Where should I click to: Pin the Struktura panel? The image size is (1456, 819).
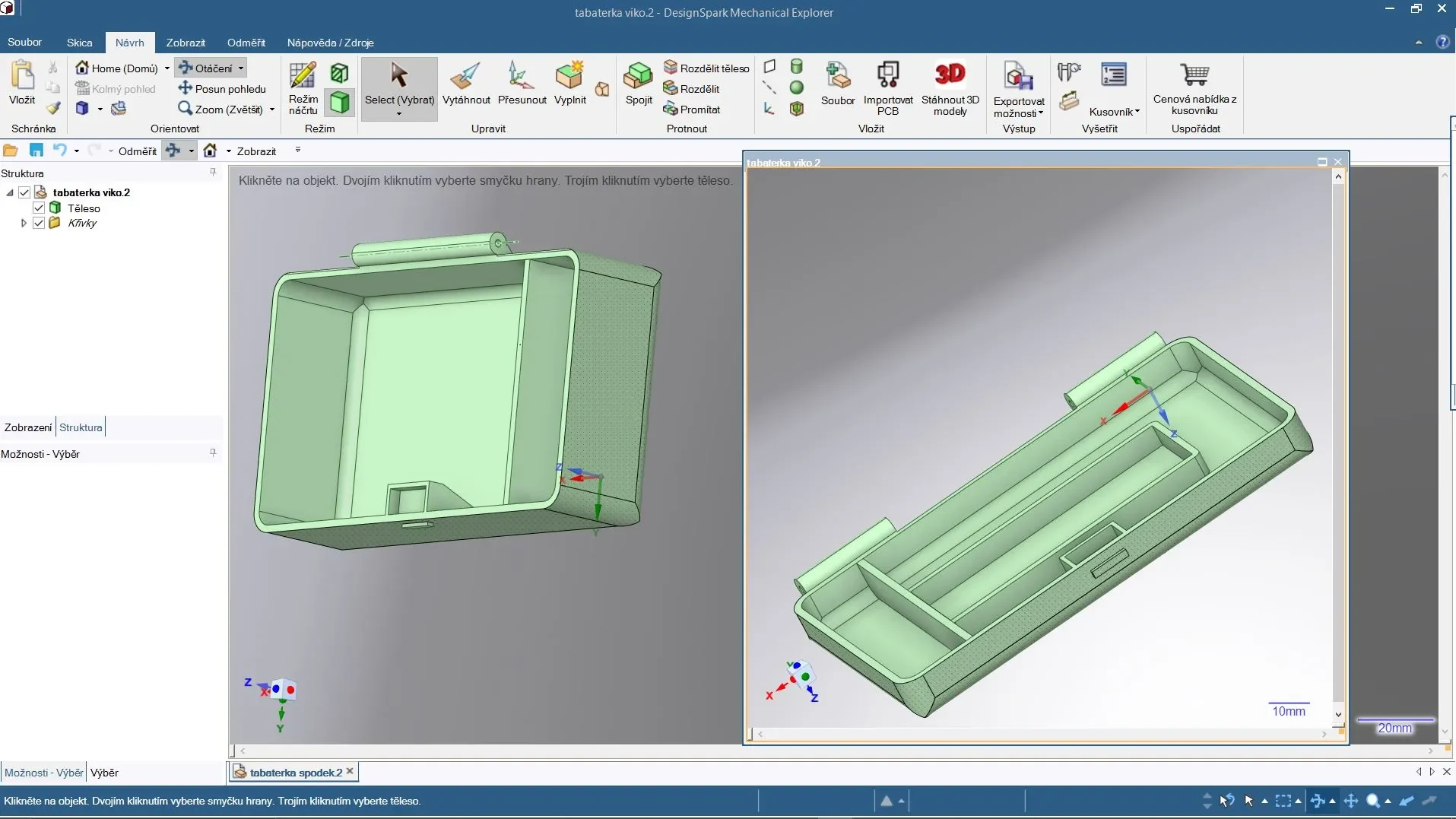point(213,173)
